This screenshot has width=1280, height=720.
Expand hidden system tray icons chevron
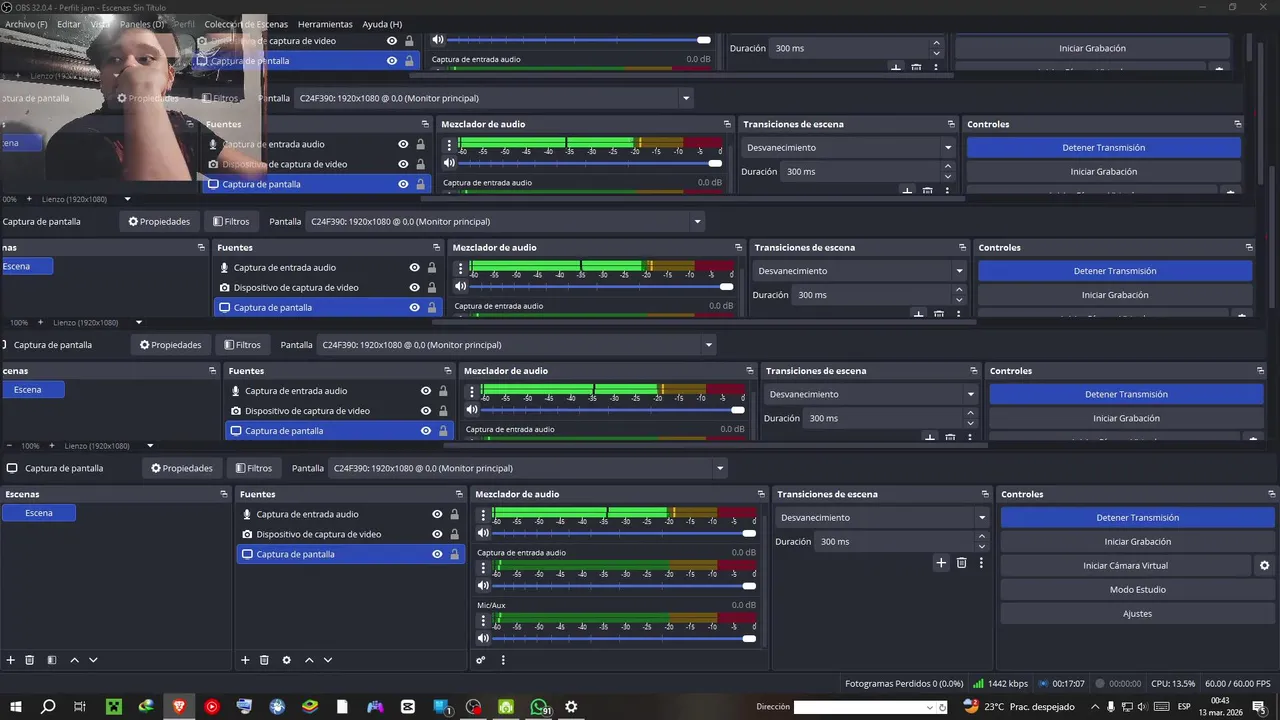click(x=1095, y=707)
